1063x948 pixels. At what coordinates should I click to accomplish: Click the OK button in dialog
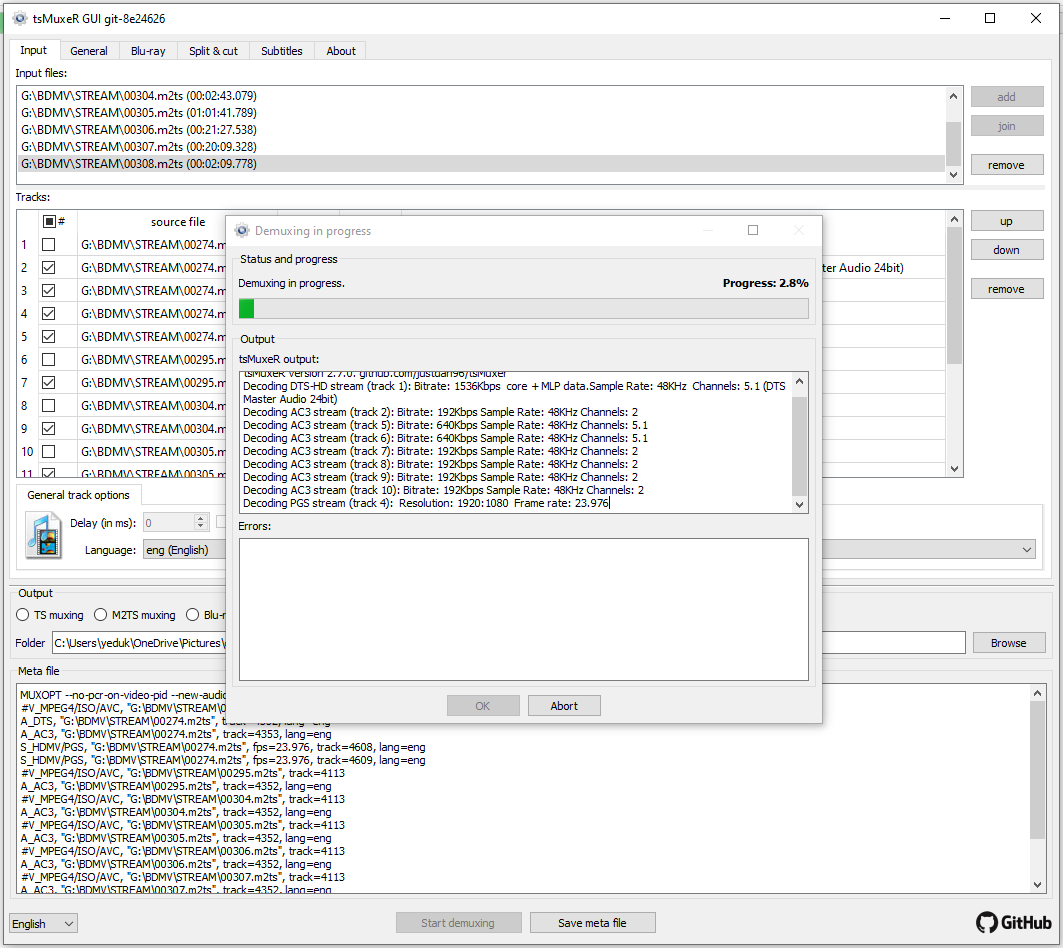coord(483,706)
